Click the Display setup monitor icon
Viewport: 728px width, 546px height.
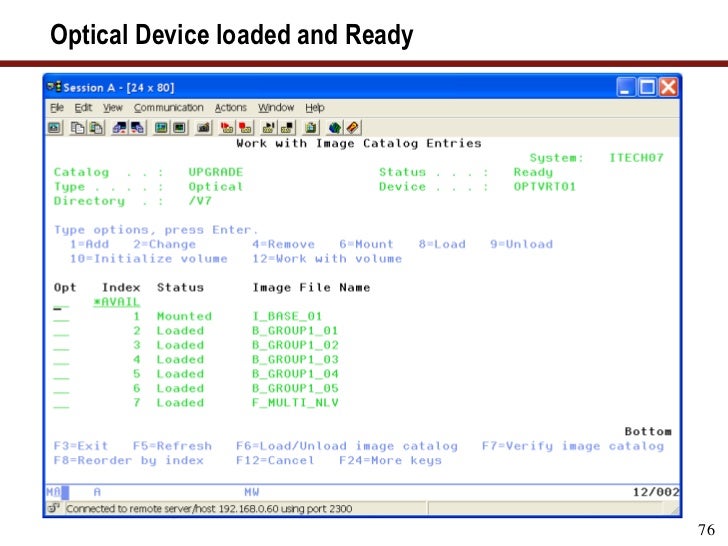coord(162,128)
